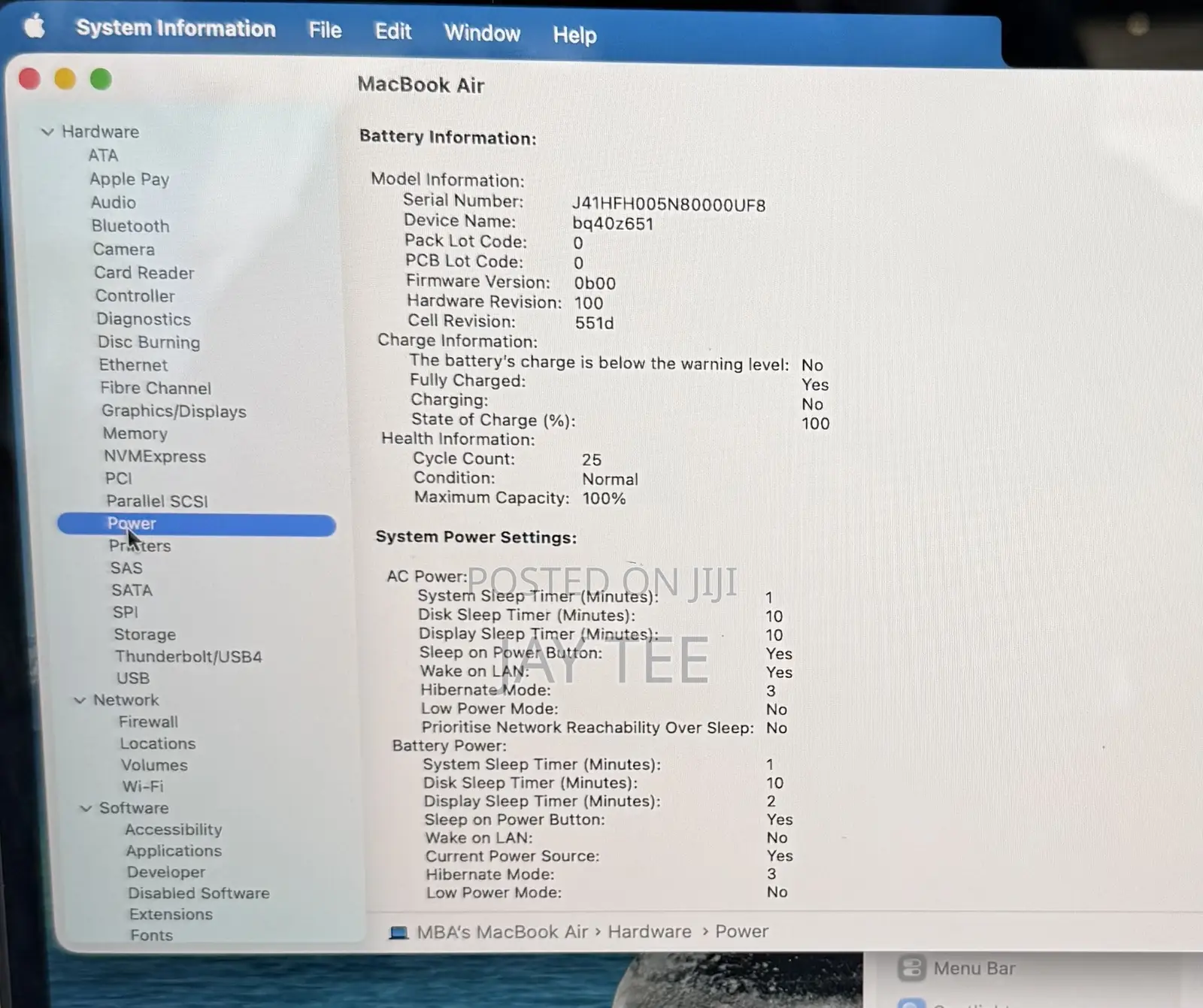Select Disc Burning in the sidebar
The image size is (1203, 1008).
pyautogui.click(x=149, y=342)
